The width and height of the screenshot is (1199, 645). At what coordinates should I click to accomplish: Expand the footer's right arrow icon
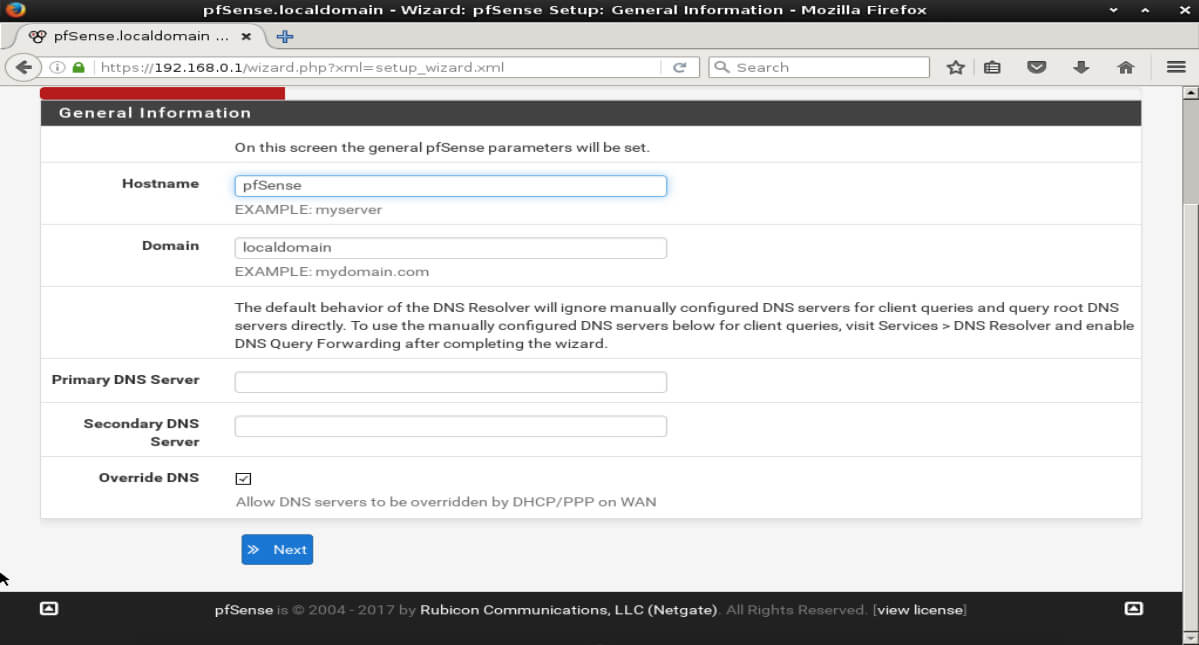[1133, 608]
